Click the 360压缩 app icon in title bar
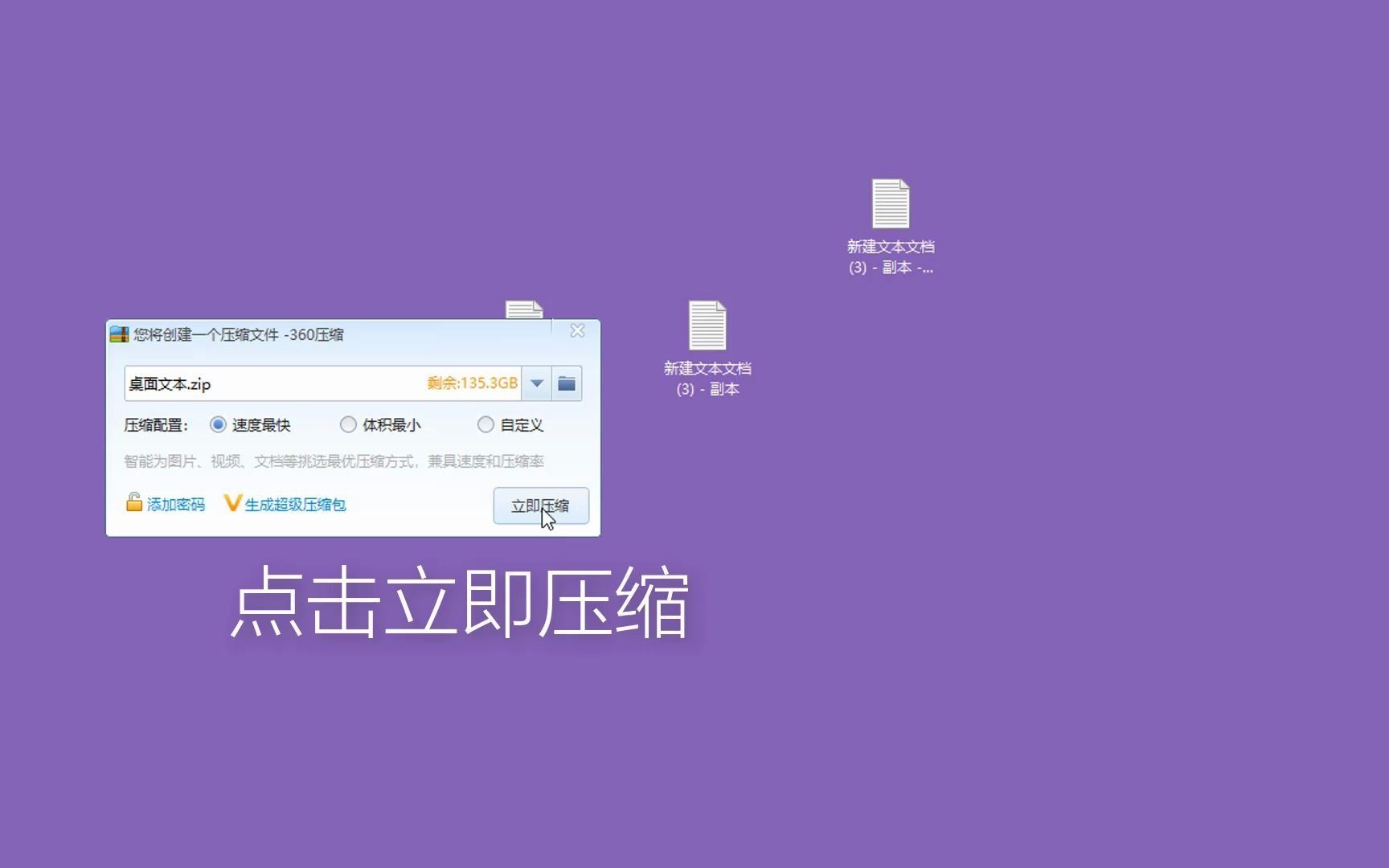This screenshot has width=1389, height=868. click(119, 334)
